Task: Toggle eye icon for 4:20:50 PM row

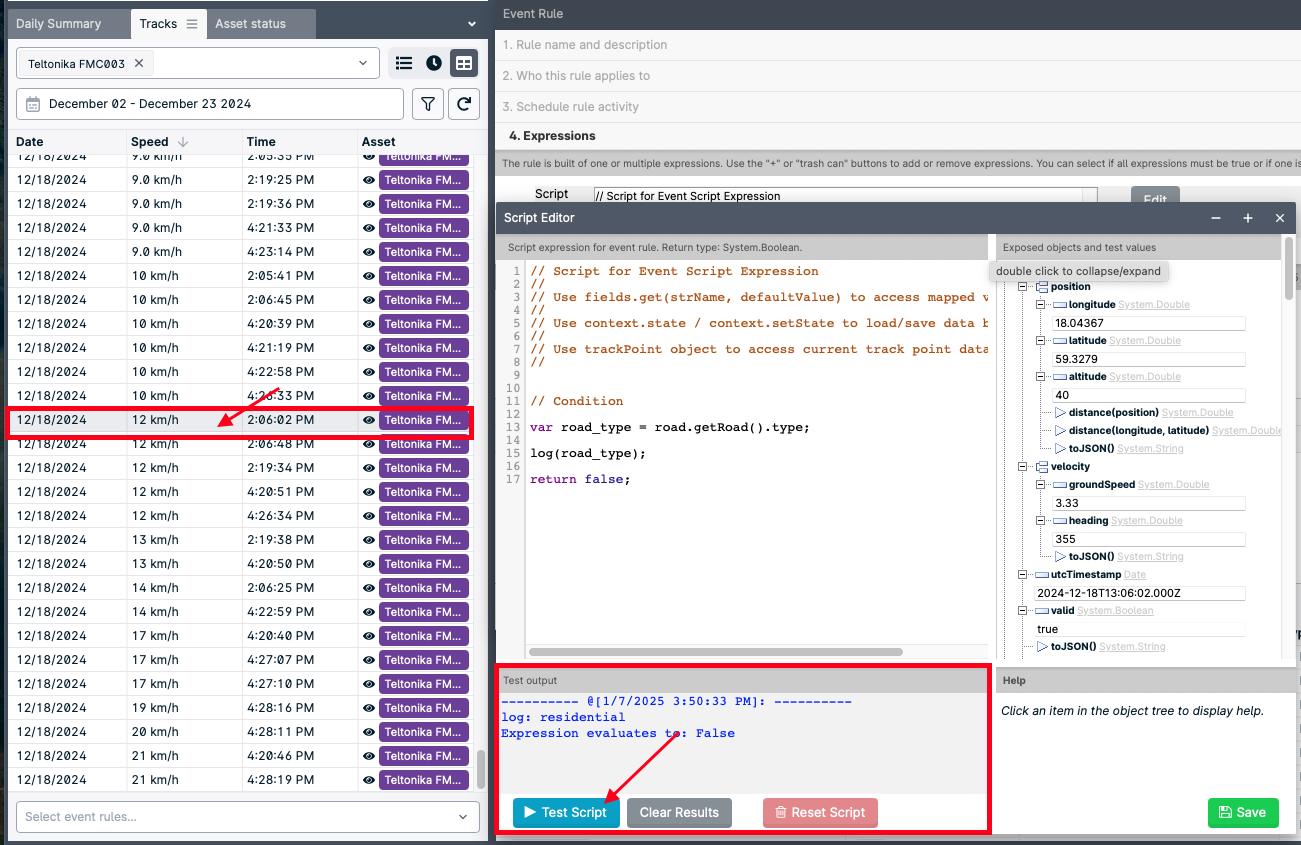Action: click(369, 564)
